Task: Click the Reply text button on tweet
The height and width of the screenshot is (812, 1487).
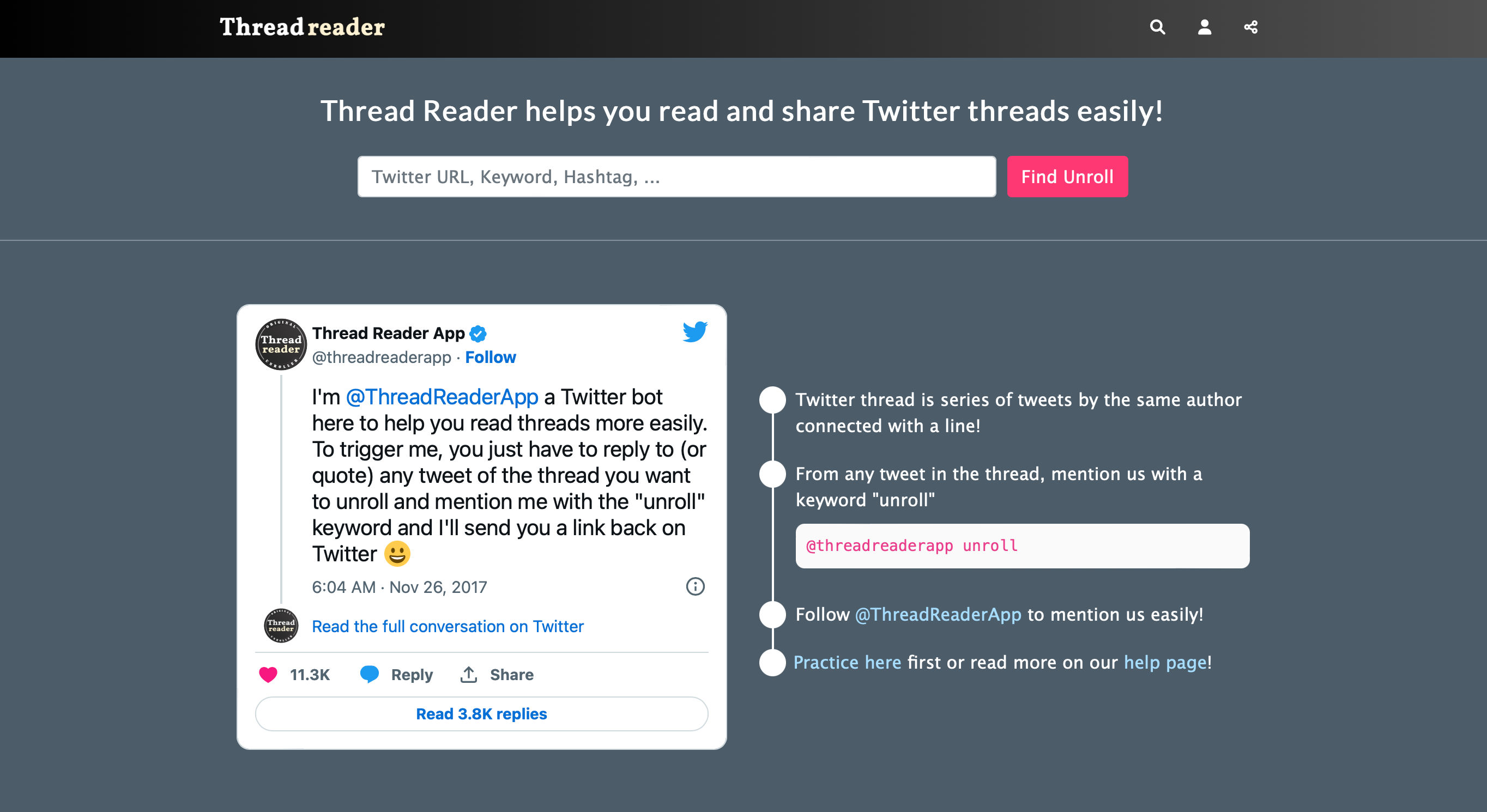Action: (411, 673)
